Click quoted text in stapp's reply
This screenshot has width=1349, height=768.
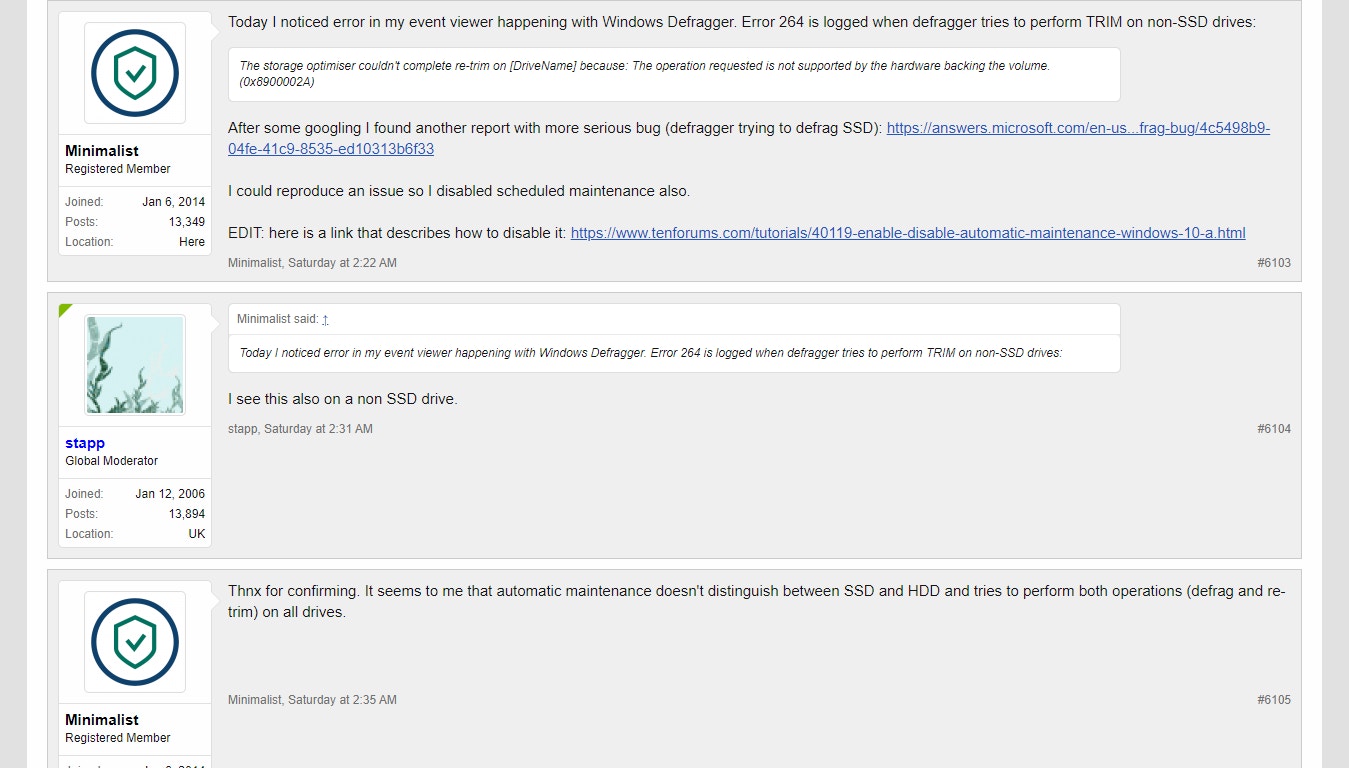pyautogui.click(x=650, y=353)
